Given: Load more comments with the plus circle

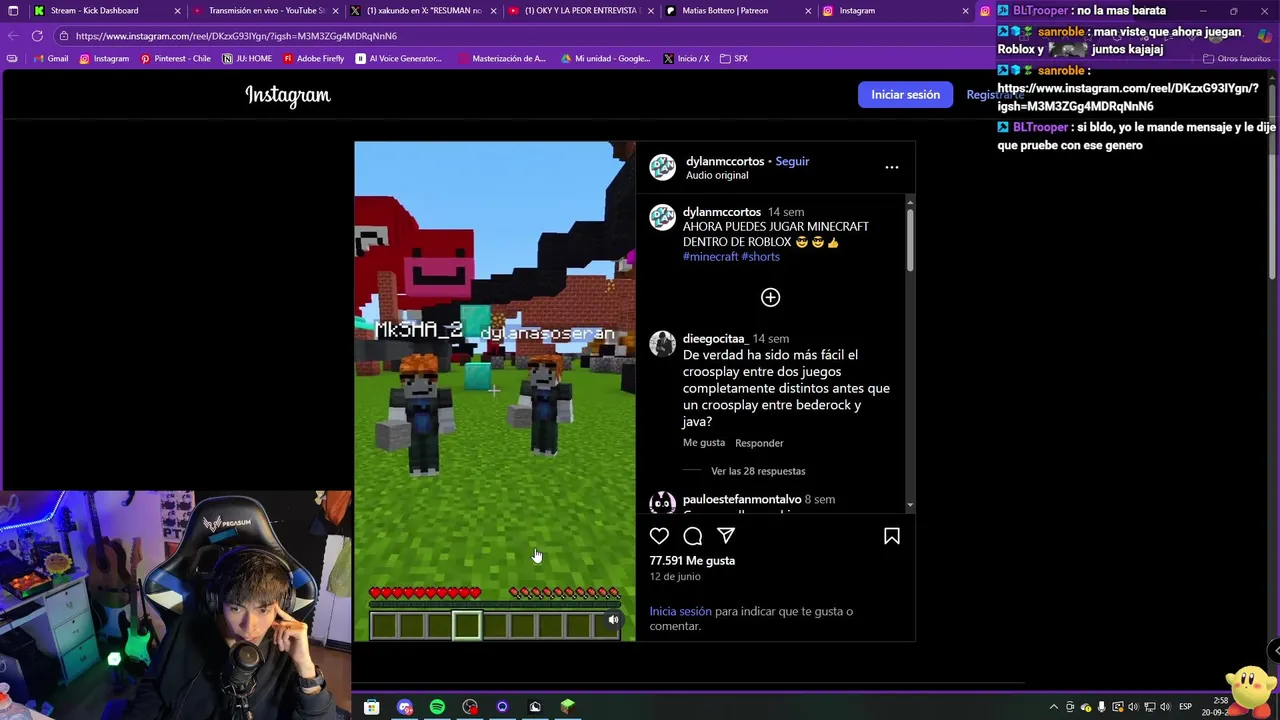Looking at the screenshot, I should tap(770, 297).
